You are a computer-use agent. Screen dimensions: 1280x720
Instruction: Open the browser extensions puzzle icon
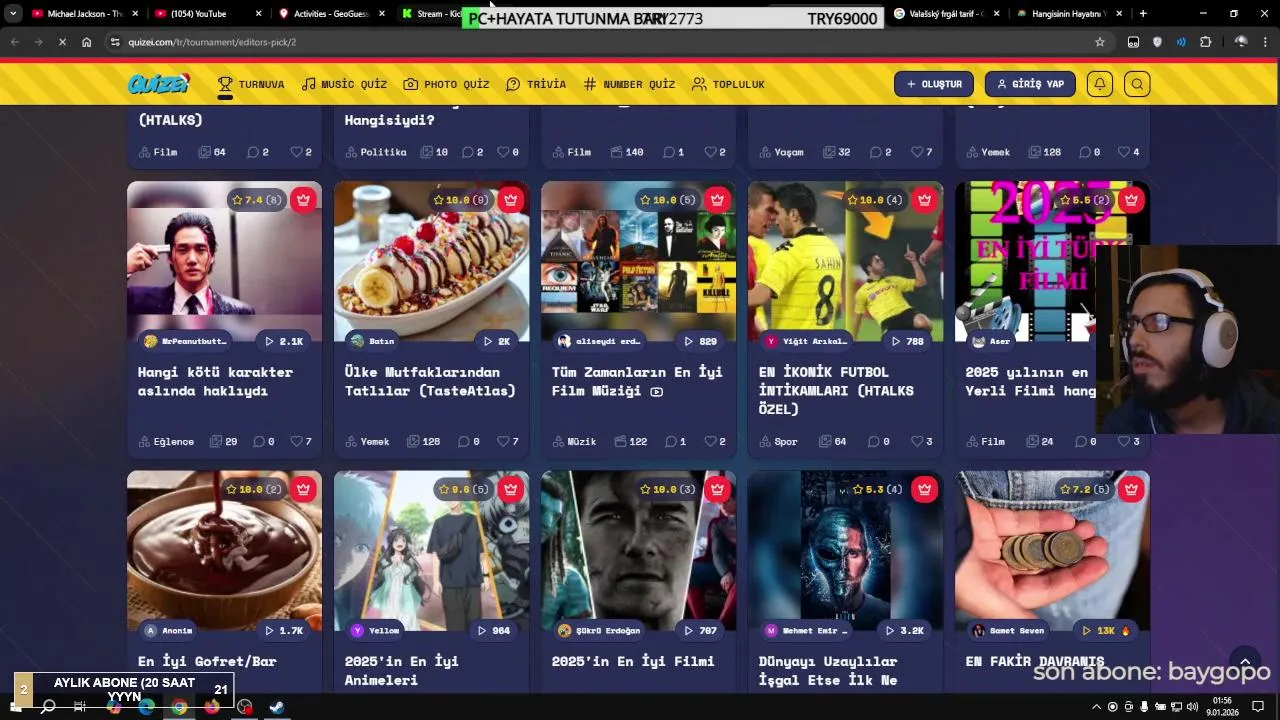click(1205, 42)
